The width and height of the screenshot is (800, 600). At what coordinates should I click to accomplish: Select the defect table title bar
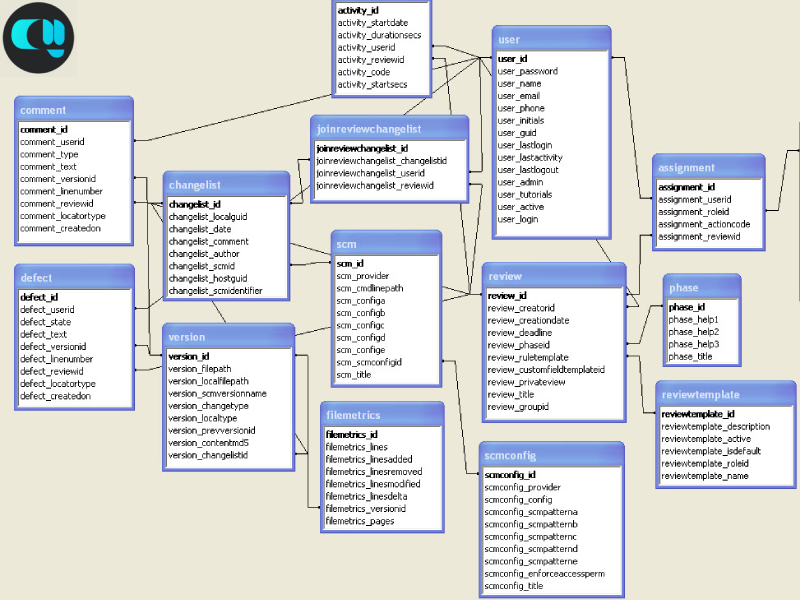[x=74, y=278]
